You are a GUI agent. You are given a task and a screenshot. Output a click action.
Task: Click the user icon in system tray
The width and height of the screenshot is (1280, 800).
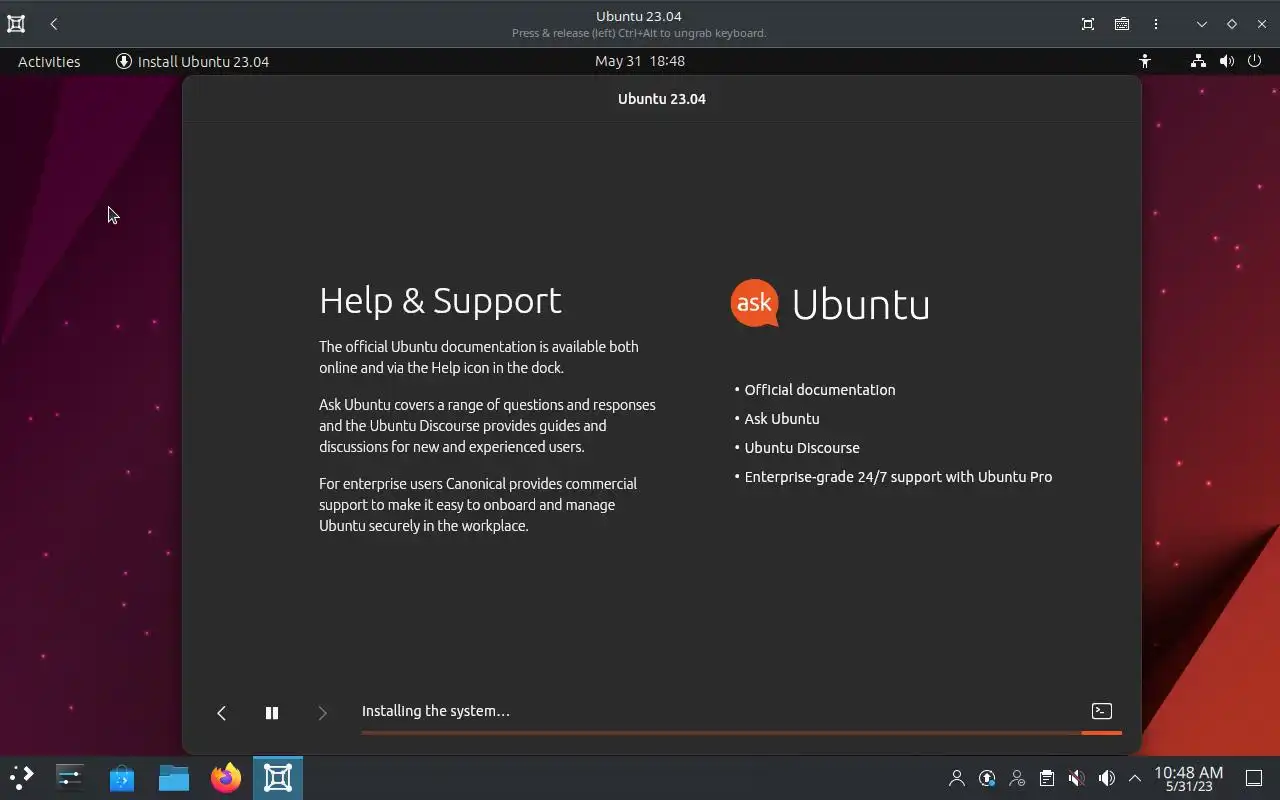[957, 778]
